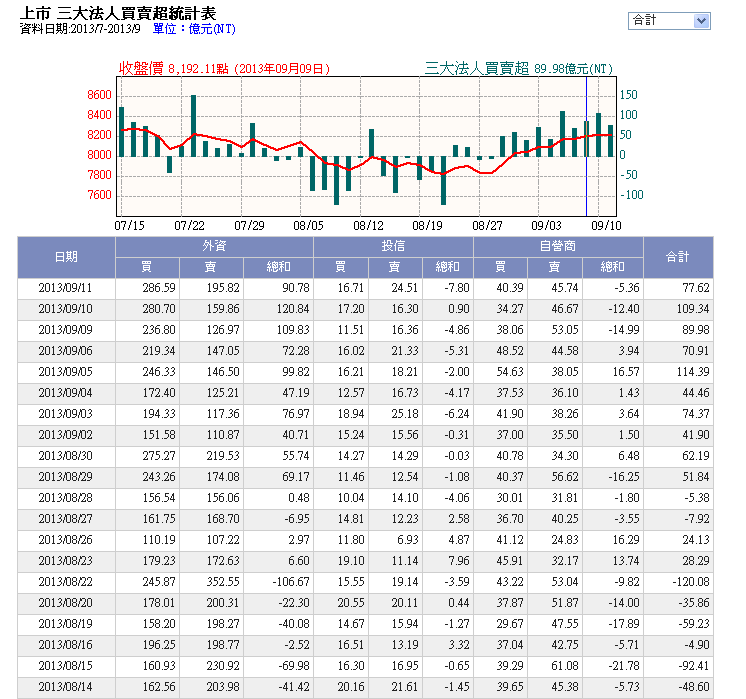Open the 合計 dropdown selector
This screenshot has height=699, width=746.
669,21
